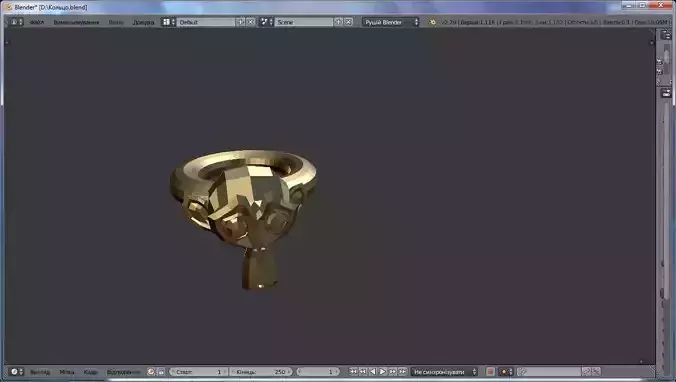The width and height of the screenshot is (676, 382).
Task: Toggle the preview range clock icon
Action: [151, 372]
